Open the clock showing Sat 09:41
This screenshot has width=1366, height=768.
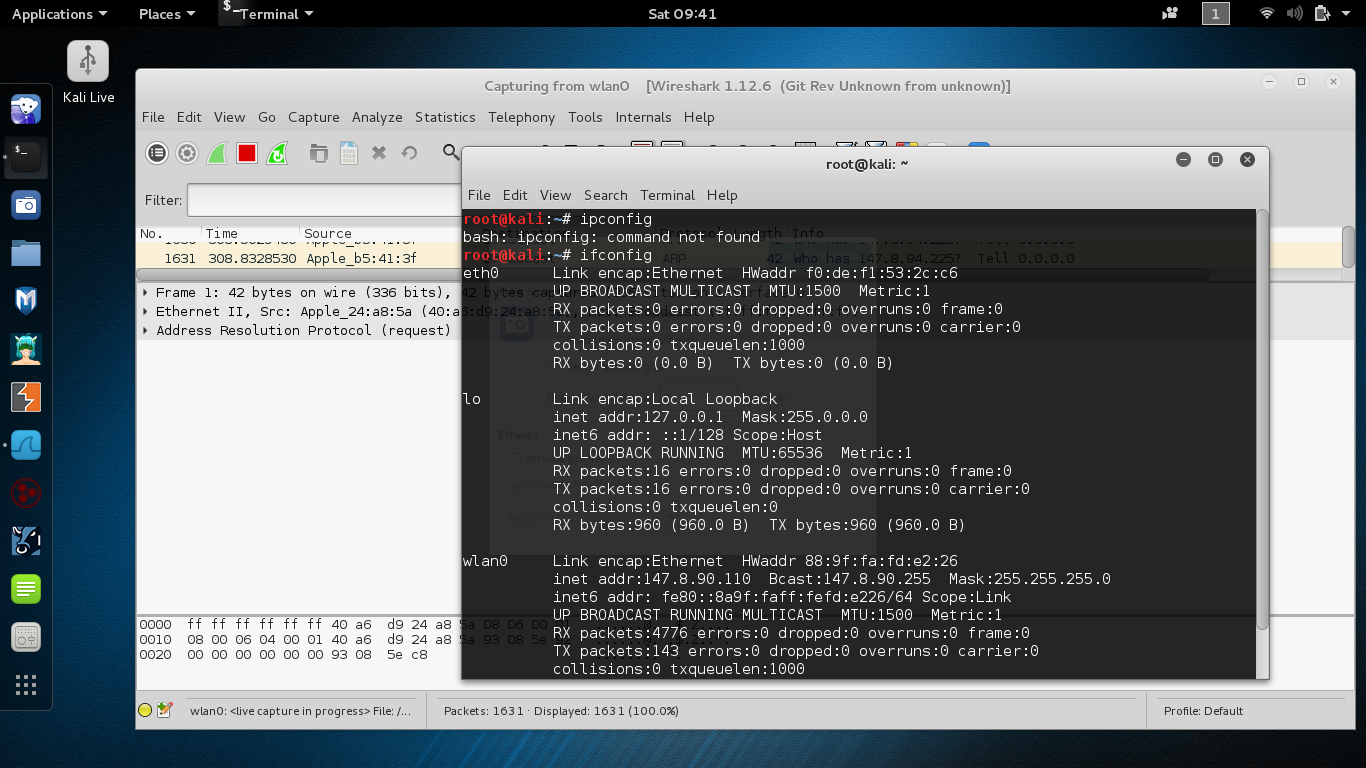click(x=682, y=14)
